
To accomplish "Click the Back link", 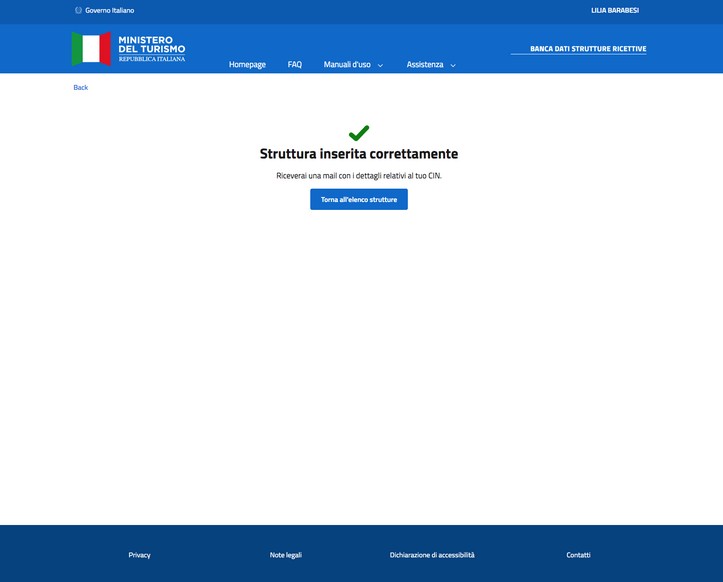I will click(80, 88).
